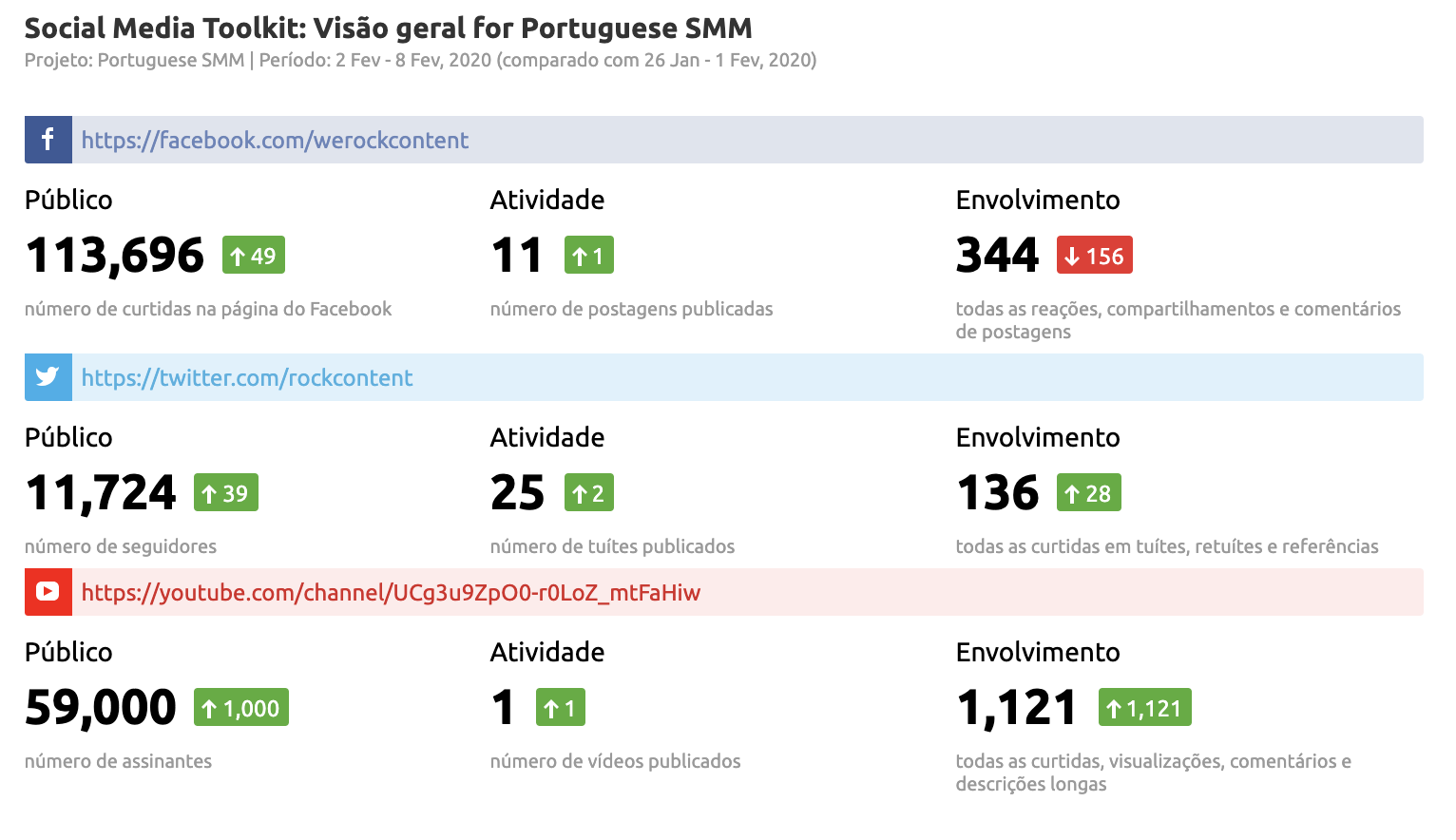The height and width of the screenshot is (840, 1456).
Task: Open the facebook.com/werockcontent link
Action: pyautogui.click(x=275, y=141)
